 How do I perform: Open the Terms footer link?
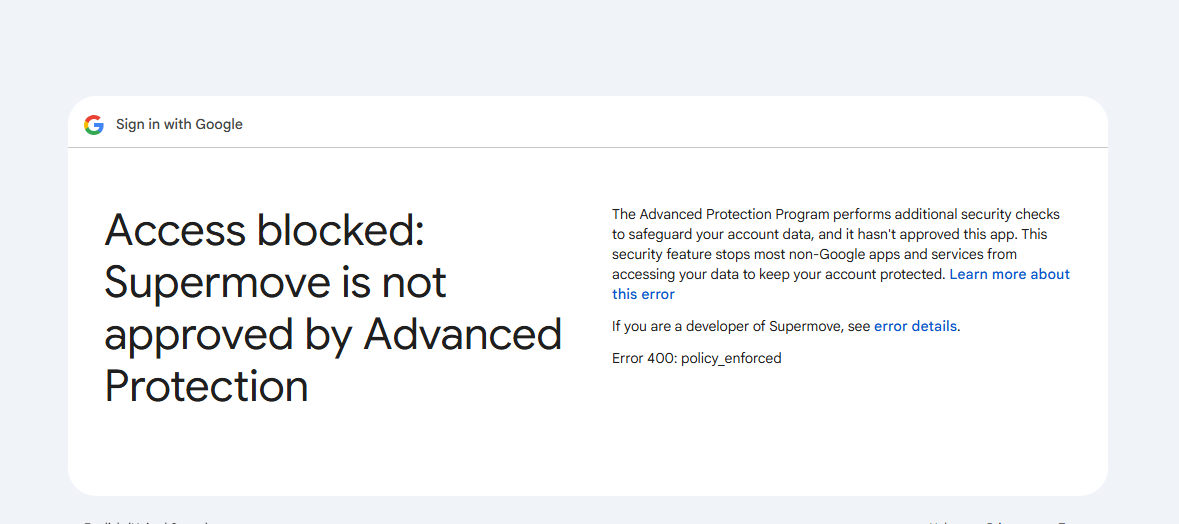1068,521
